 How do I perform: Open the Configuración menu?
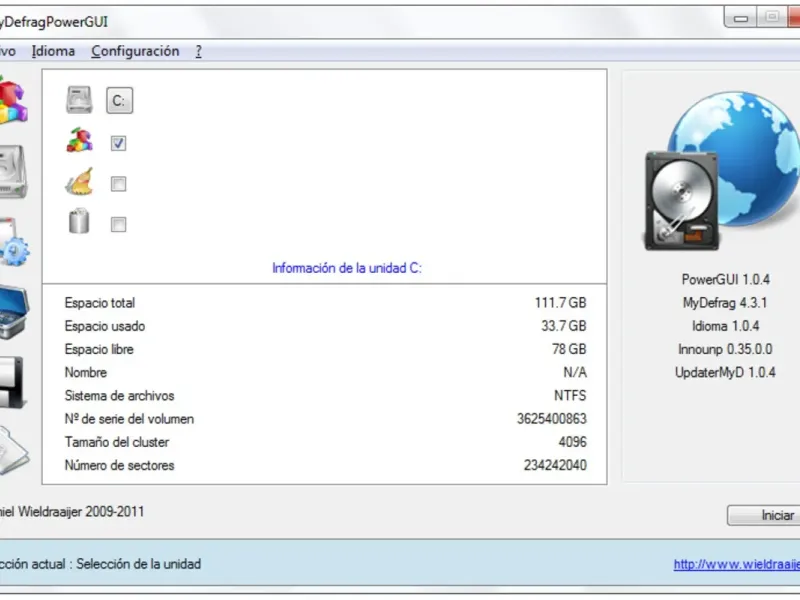(135, 52)
